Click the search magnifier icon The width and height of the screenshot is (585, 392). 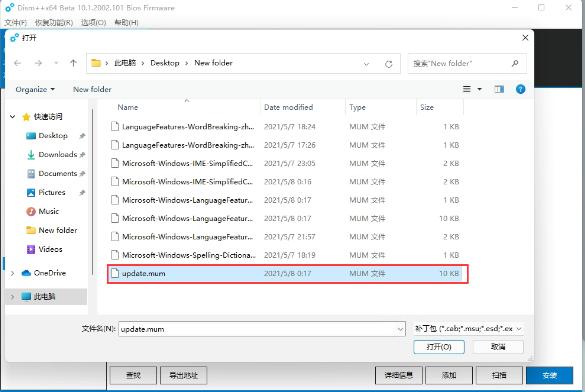[x=515, y=63]
